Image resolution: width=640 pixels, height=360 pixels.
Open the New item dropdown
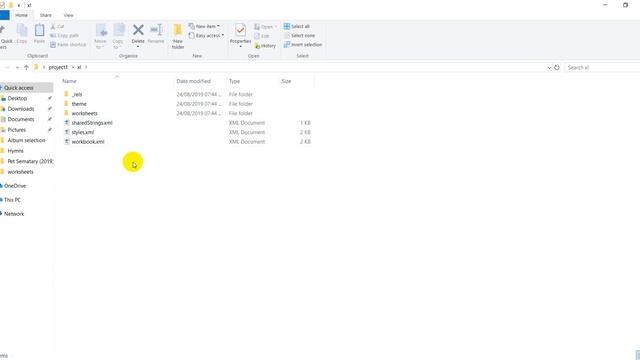(x=204, y=26)
